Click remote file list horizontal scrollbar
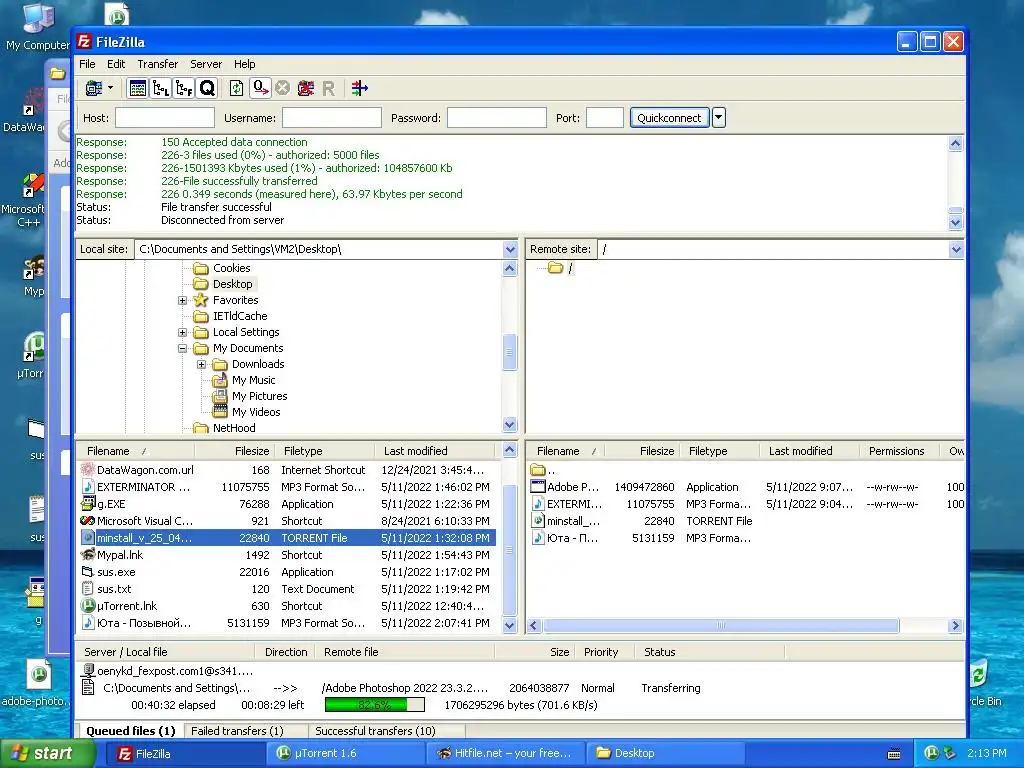Image resolution: width=1024 pixels, height=768 pixels. (x=721, y=626)
